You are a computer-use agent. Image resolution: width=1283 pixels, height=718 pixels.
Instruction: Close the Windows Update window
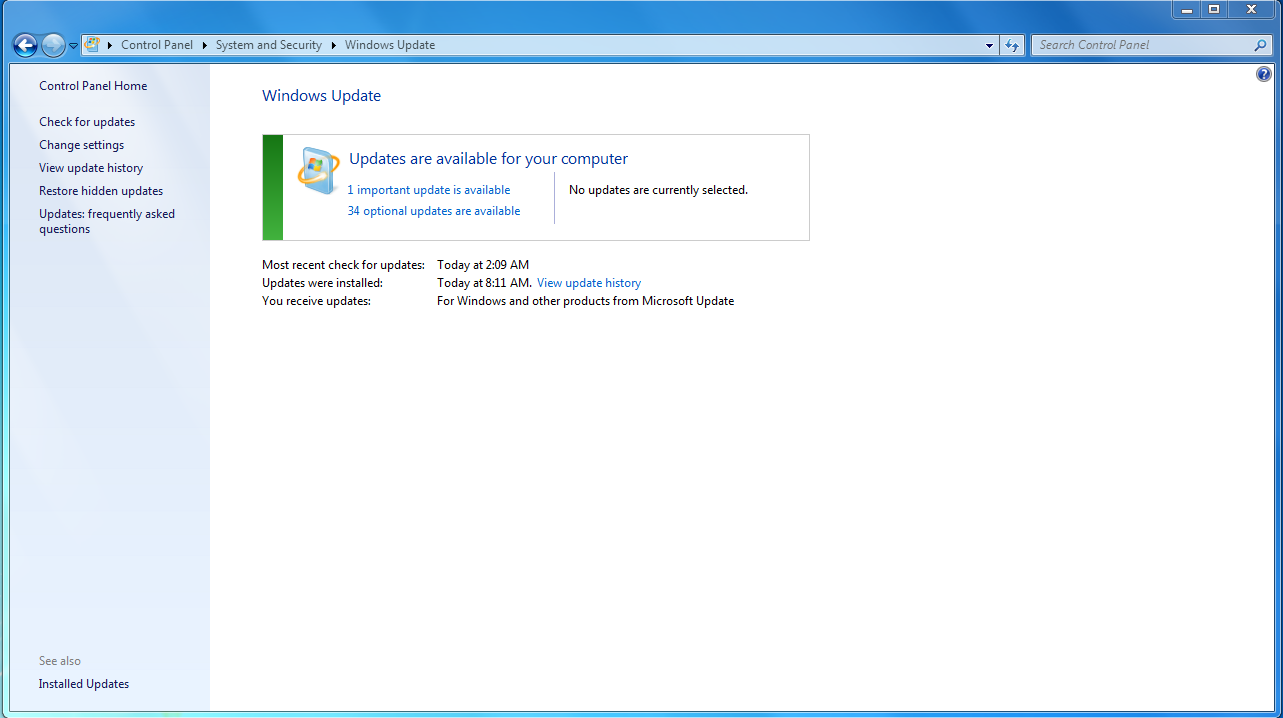pos(1251,9)
